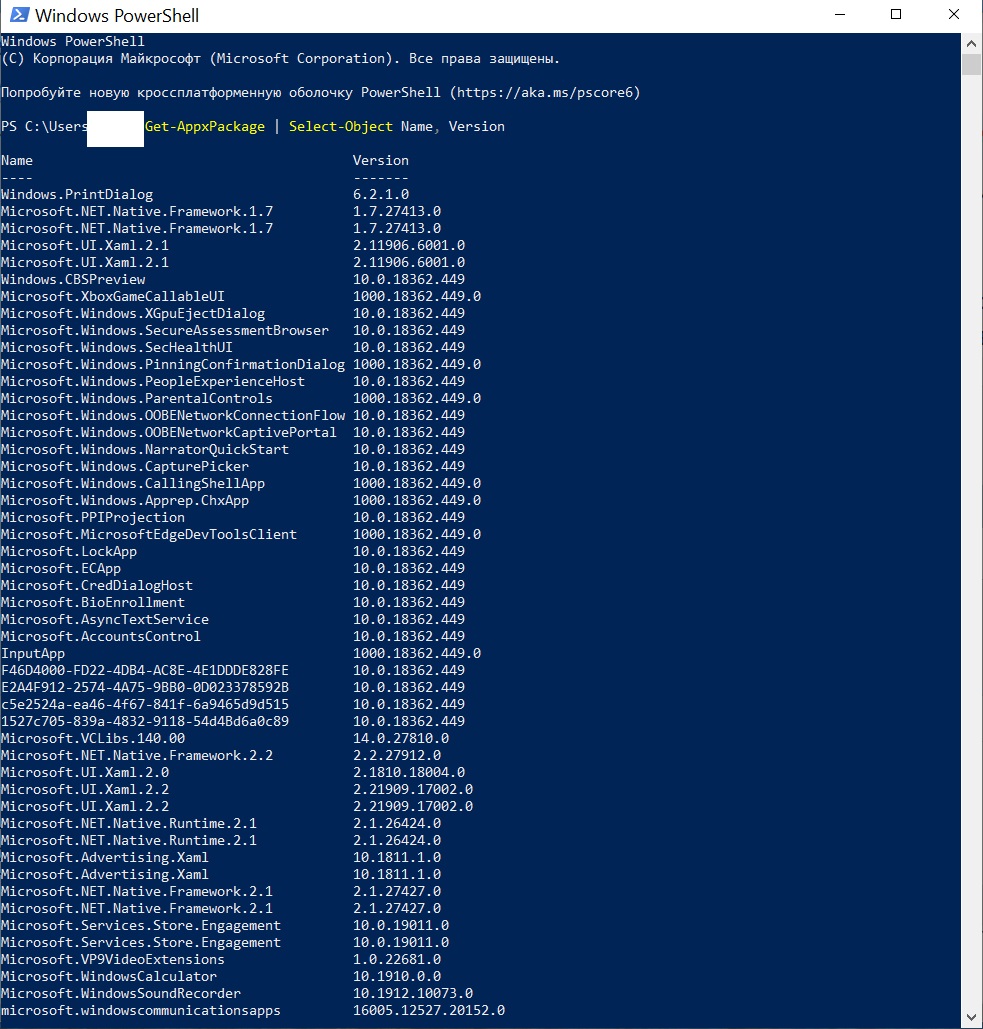Select Microsoft.BioEnrollment entry

[x=93, y=603]
